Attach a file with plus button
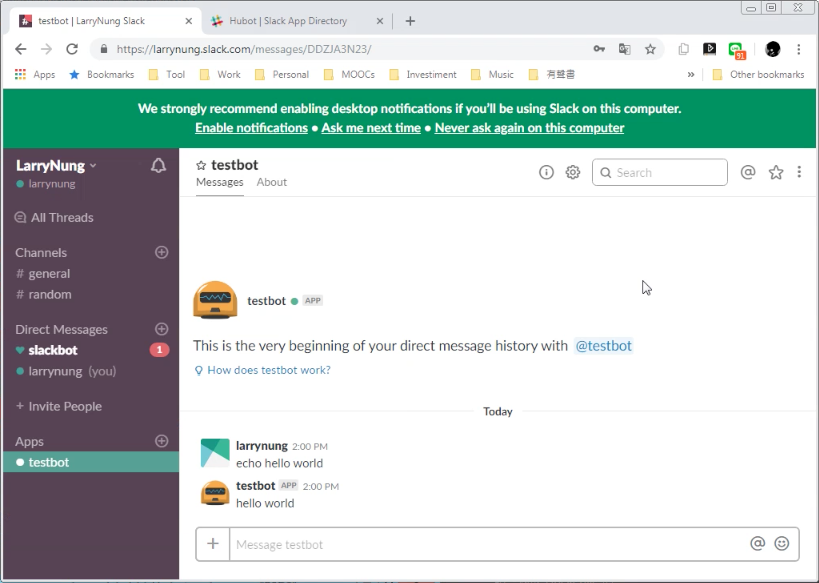 [213, 544]
